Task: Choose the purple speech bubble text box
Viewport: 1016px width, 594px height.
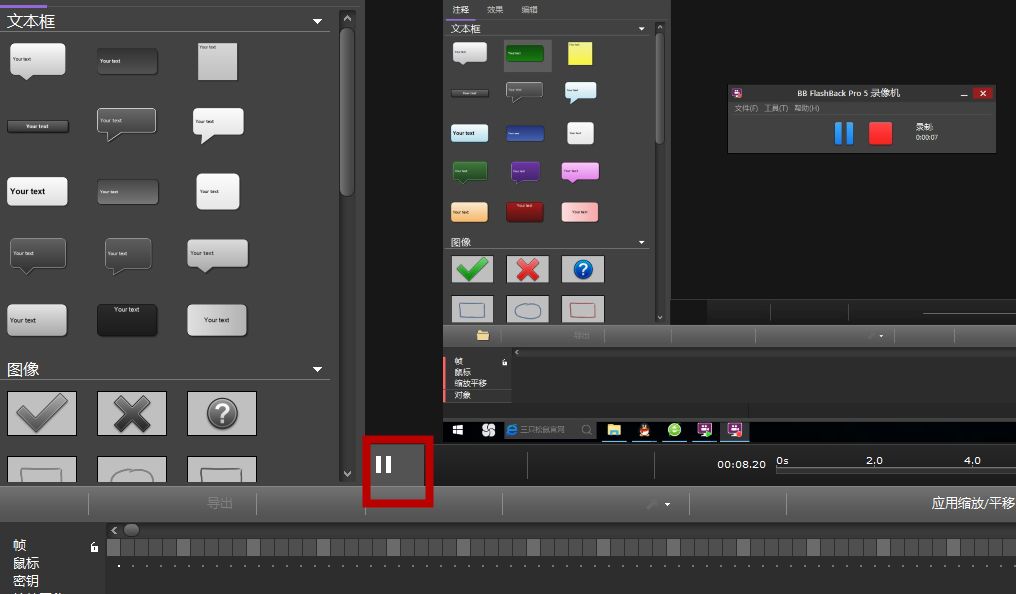Action: [x=525, y=172]
